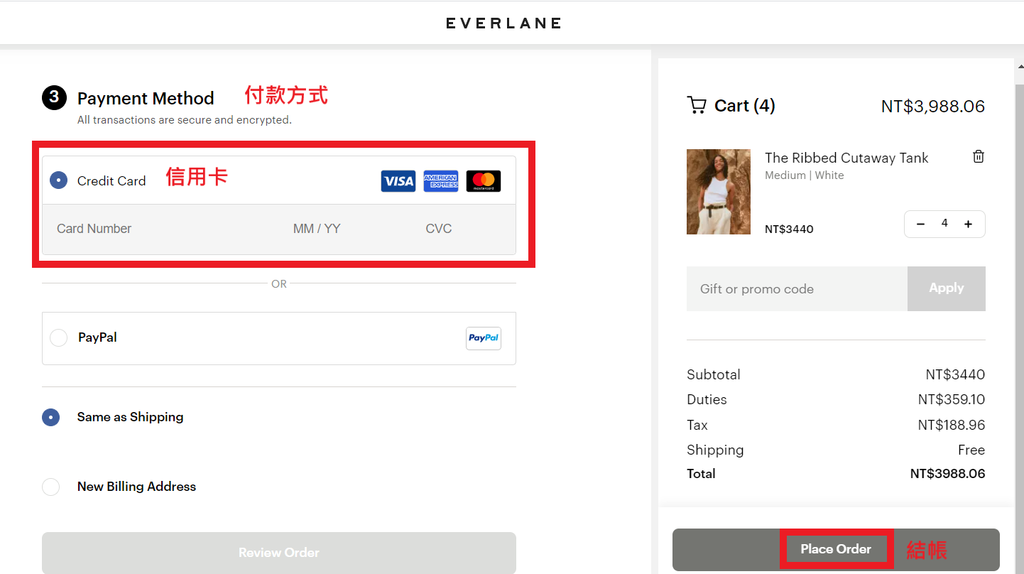The width and height of the screenshot is (1024, 574).
Task: Click the Duties amount NT$359.10
Action: [x=952, y=400]
